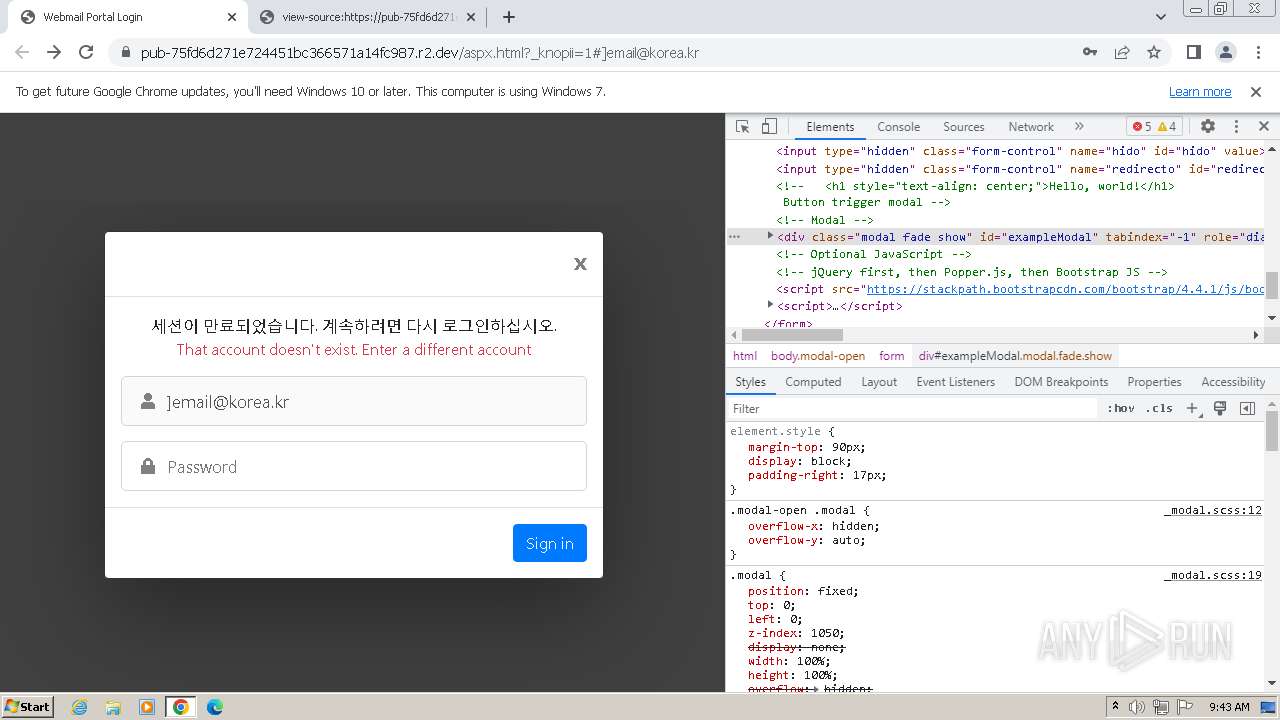Dismiss the Chrome update notification bar
Image resolution: width=1280 pixels, height=720 pixels.
[x=1256, y=91]
